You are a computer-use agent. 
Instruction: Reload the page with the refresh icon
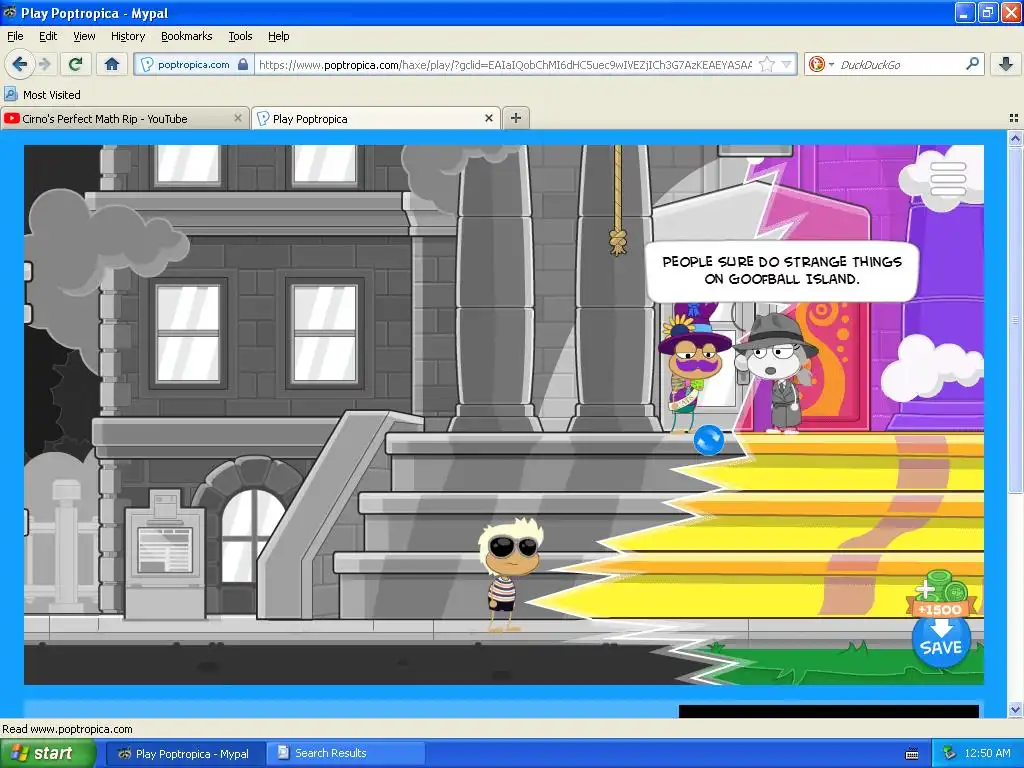click(76, 64)
